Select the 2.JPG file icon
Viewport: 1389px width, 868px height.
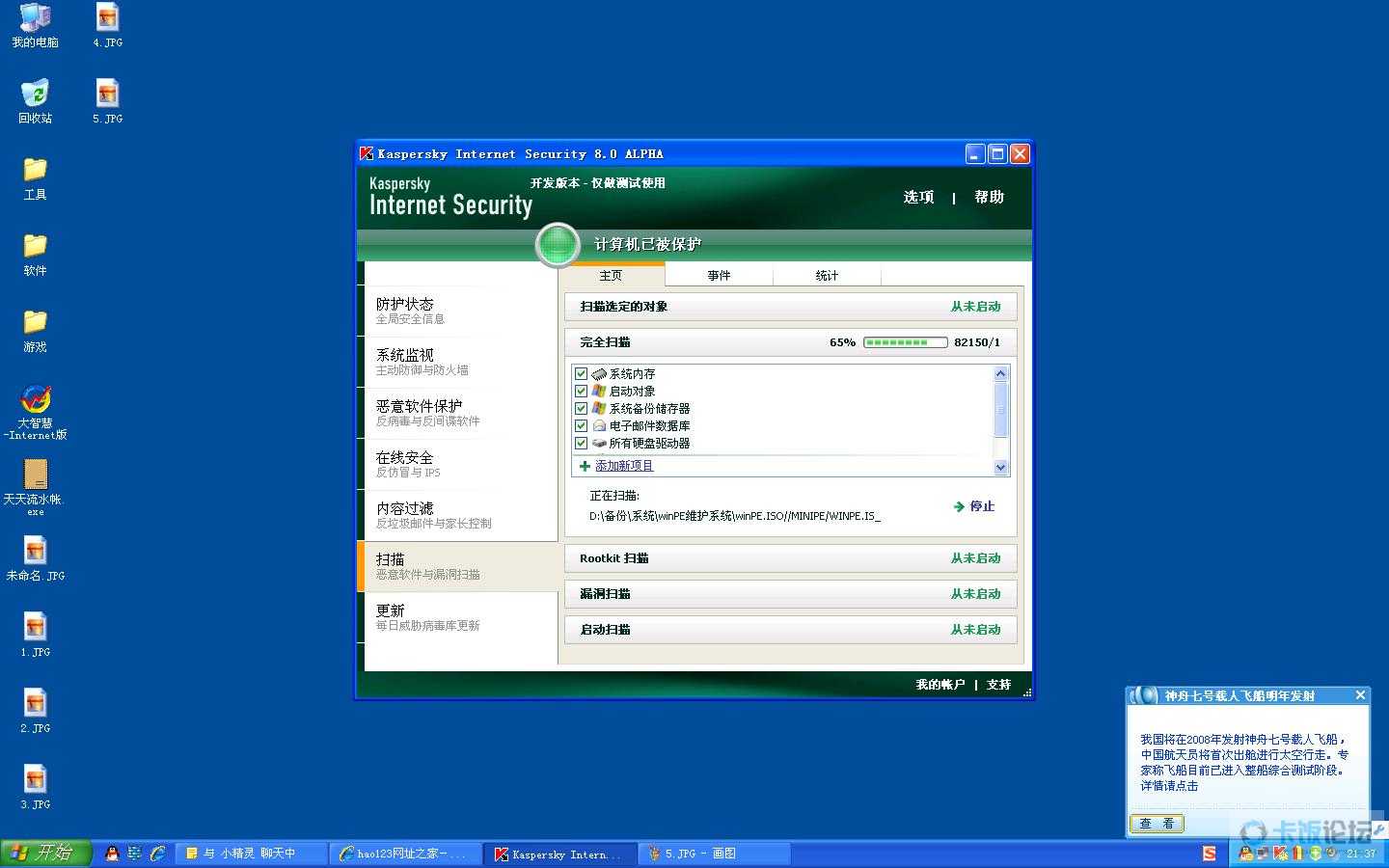35,711
